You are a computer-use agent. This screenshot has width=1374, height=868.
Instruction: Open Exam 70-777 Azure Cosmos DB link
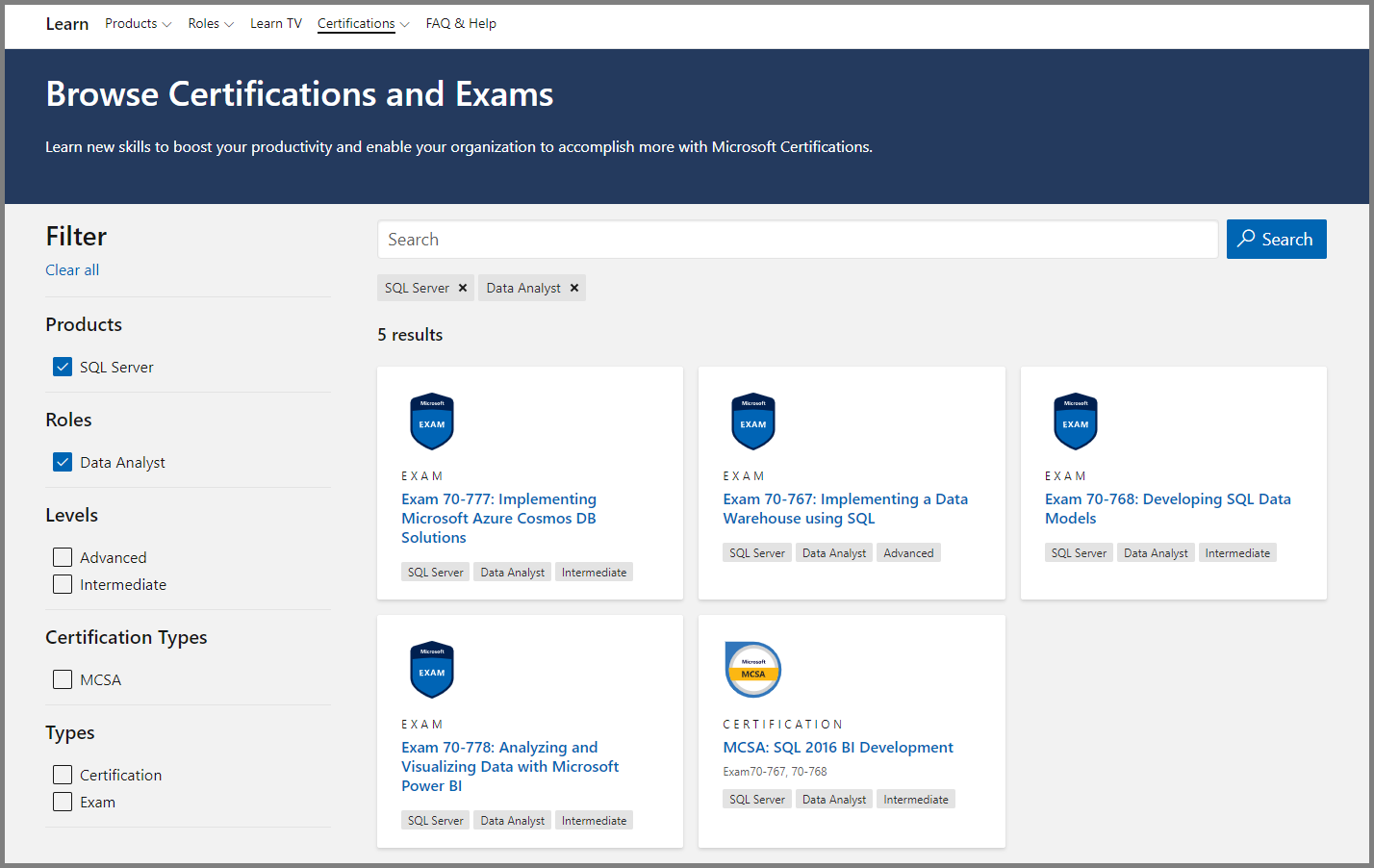click(498, 518)
